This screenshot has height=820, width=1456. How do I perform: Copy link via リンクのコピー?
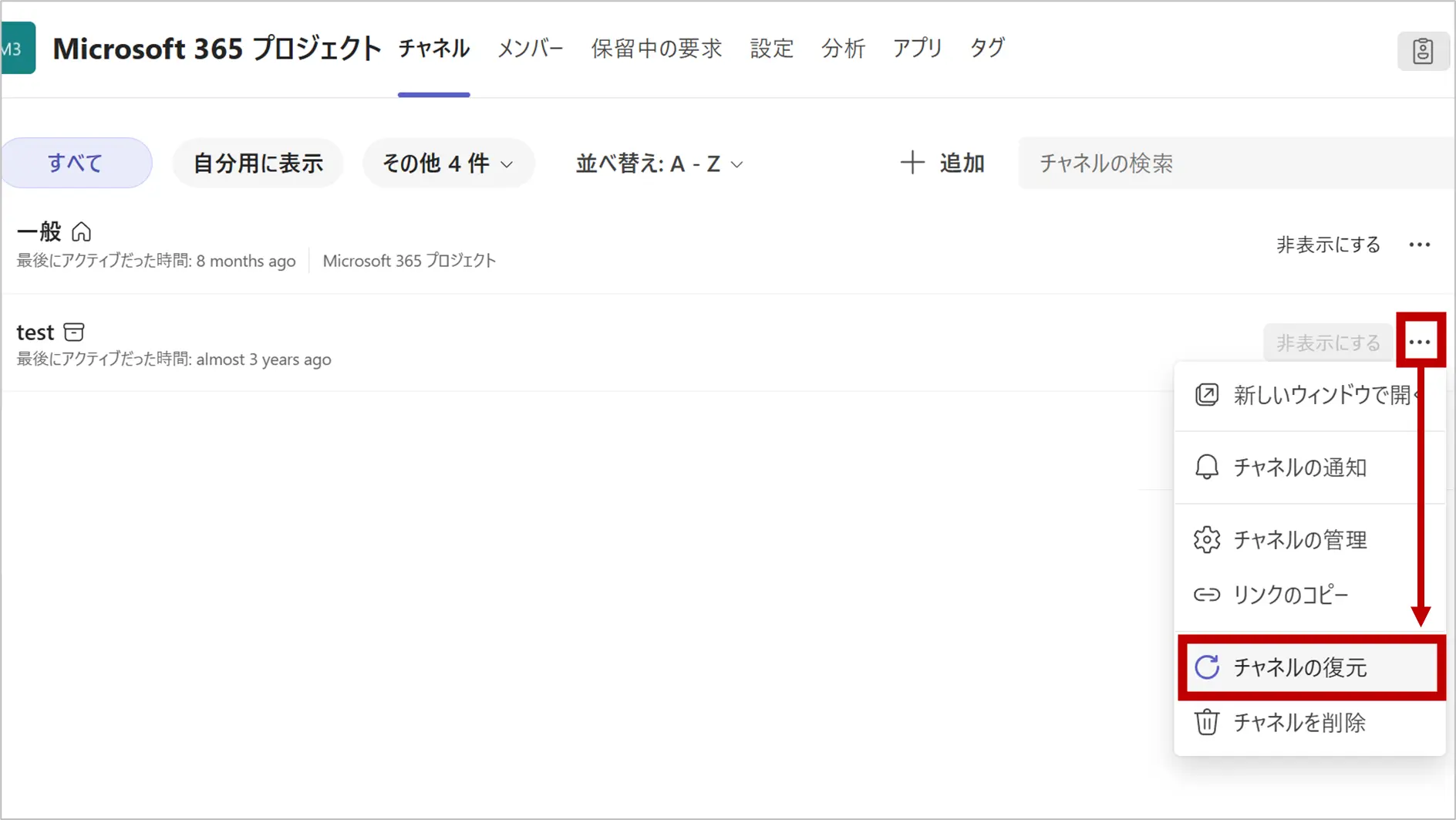1290,595
